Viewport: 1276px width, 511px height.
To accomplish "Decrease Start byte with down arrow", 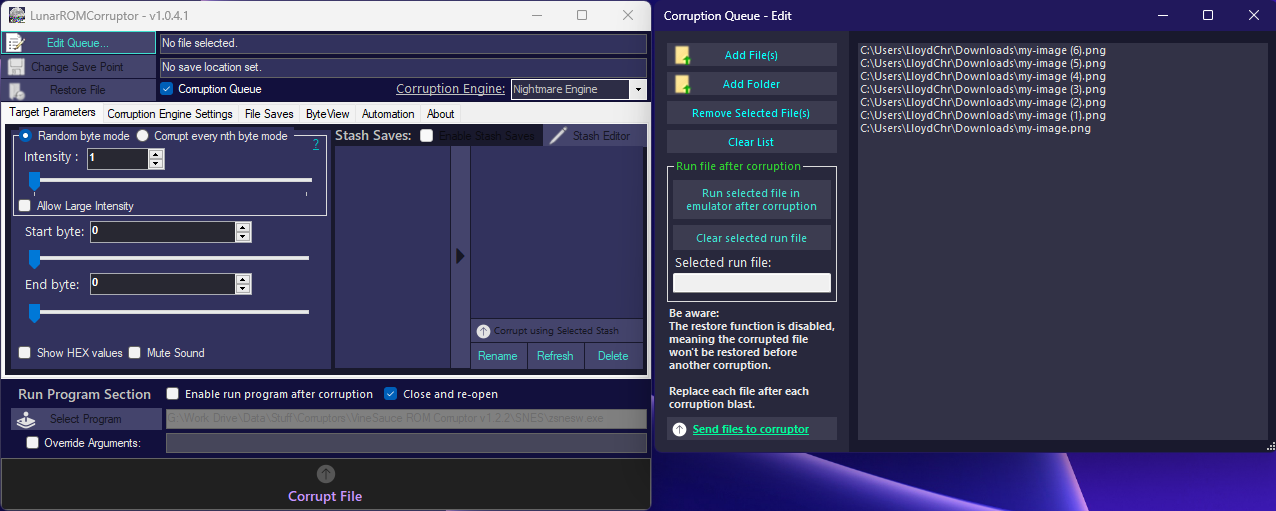I will (x=243, y=237).
